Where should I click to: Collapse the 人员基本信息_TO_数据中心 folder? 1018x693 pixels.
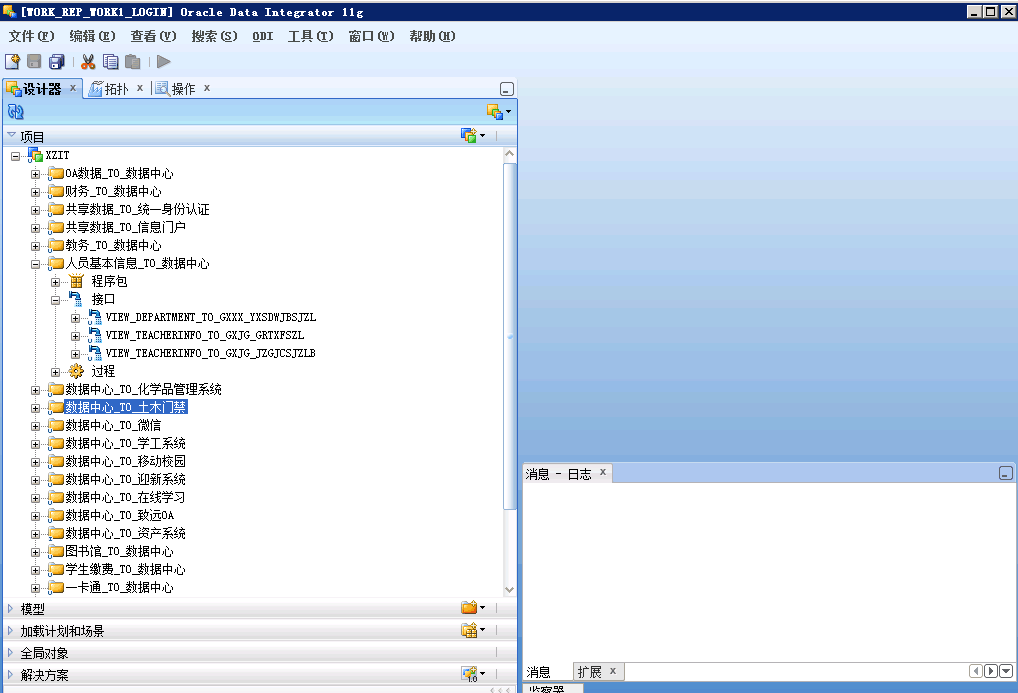point(35,264)
